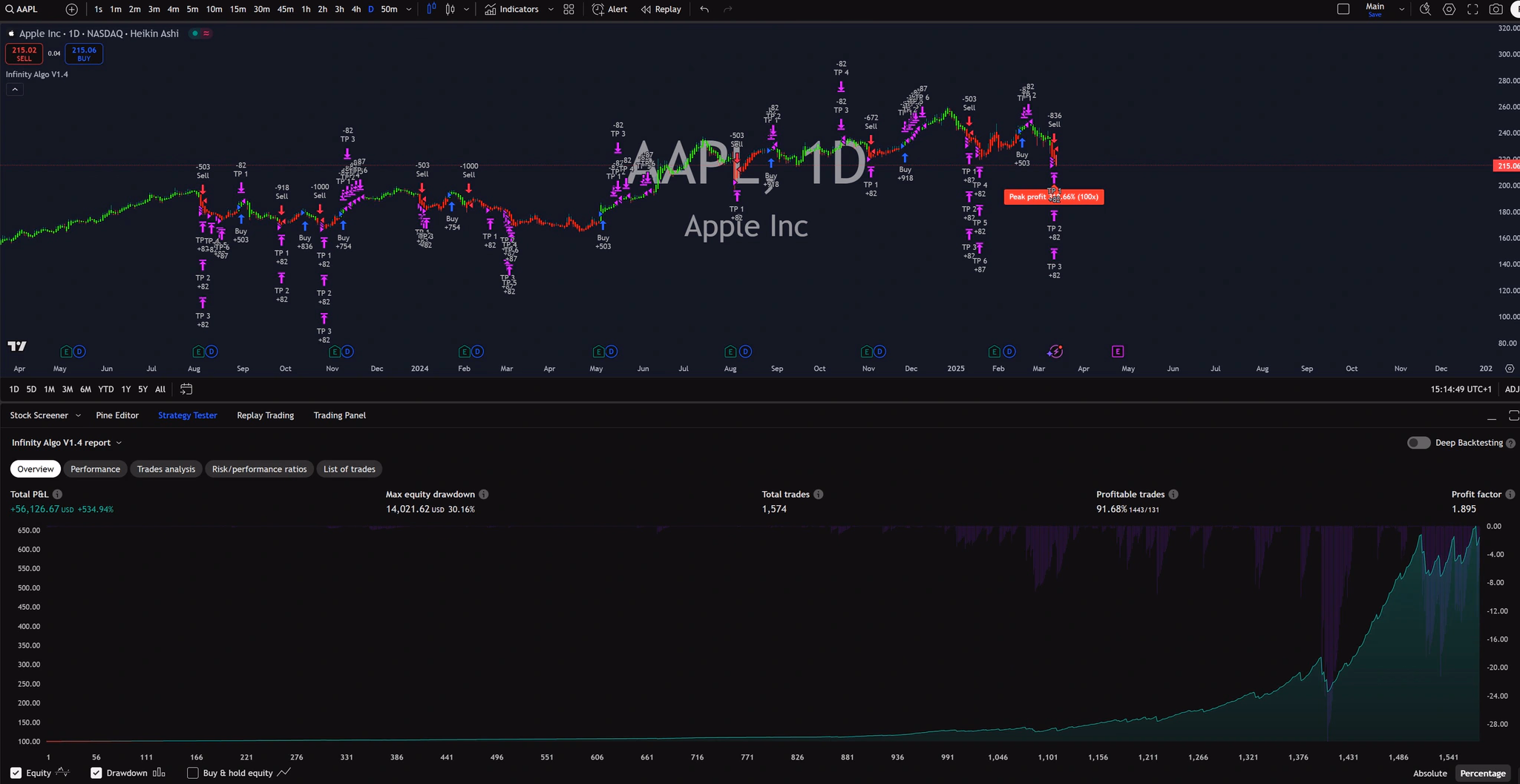Undo the last chart action
This screenshot has width=1520, height=784.
click(703, 9)
